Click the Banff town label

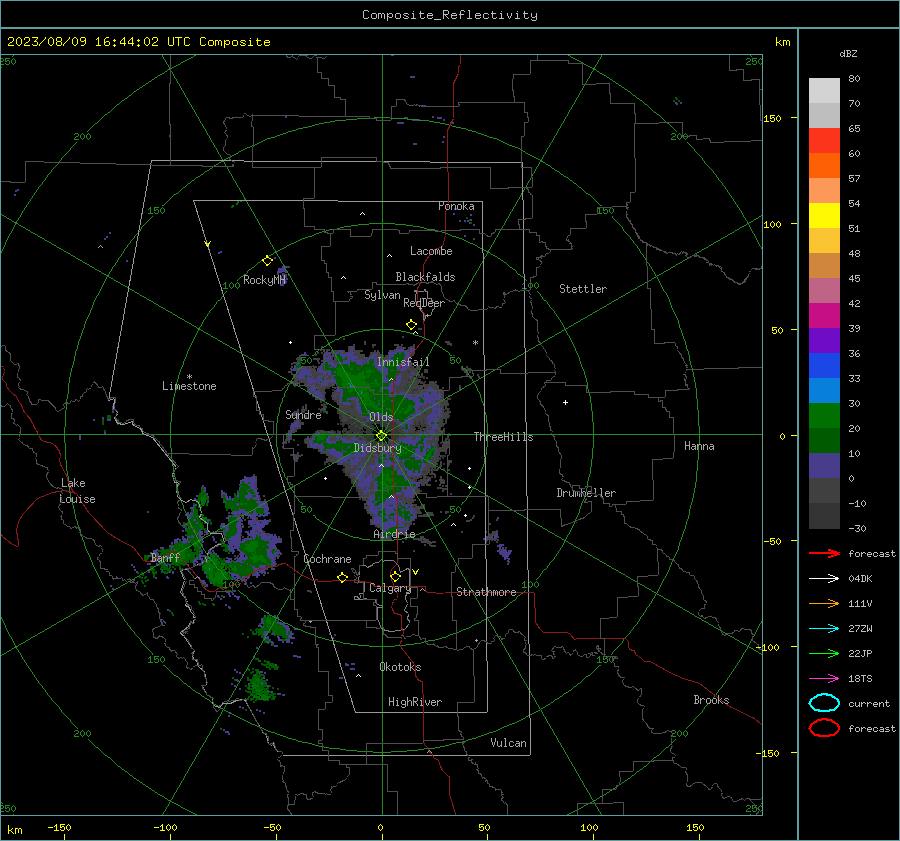(x=165, y=558)
